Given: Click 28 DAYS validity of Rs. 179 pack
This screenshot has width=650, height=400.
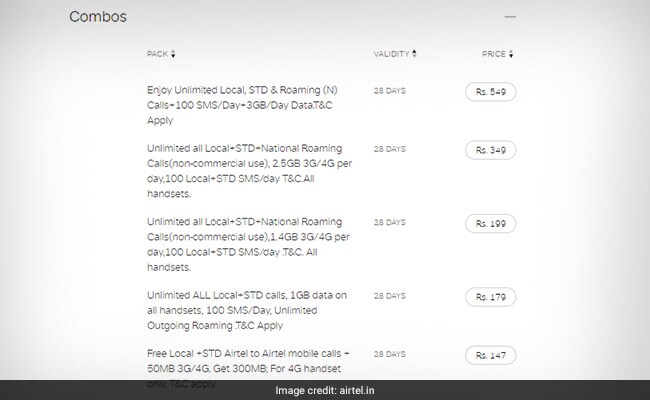Looking at the screenshot, I should pyautogui.click(x=390, y=296).
